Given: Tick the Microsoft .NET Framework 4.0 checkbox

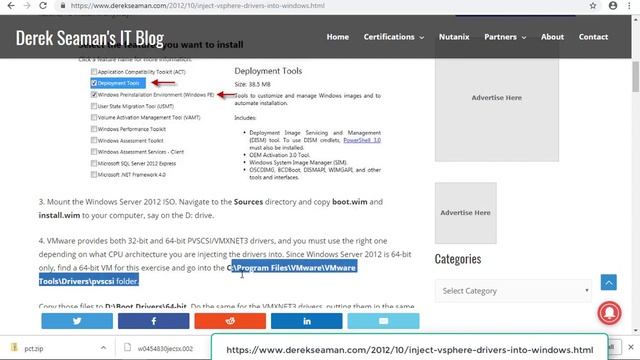Looking at the screenshot, I should (94, 174).
